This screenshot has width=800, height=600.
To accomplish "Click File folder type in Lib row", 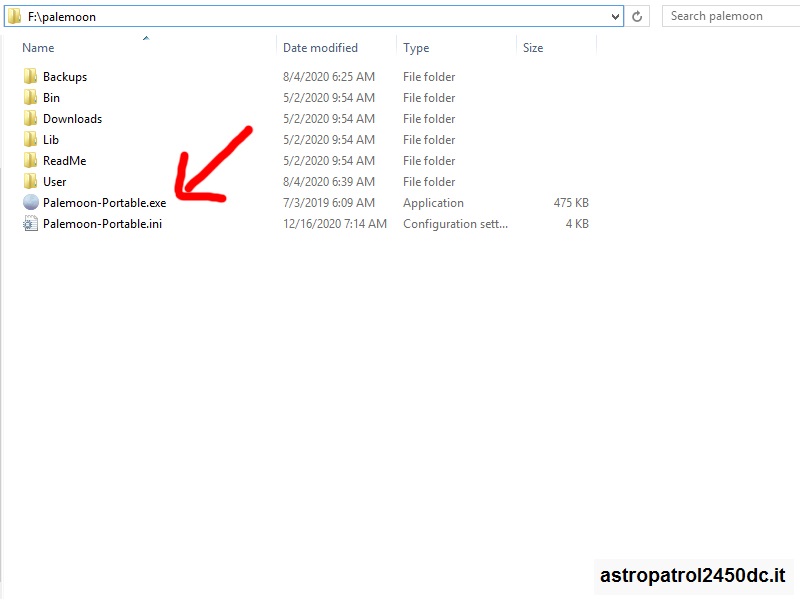I will click(x=429, y=139).
